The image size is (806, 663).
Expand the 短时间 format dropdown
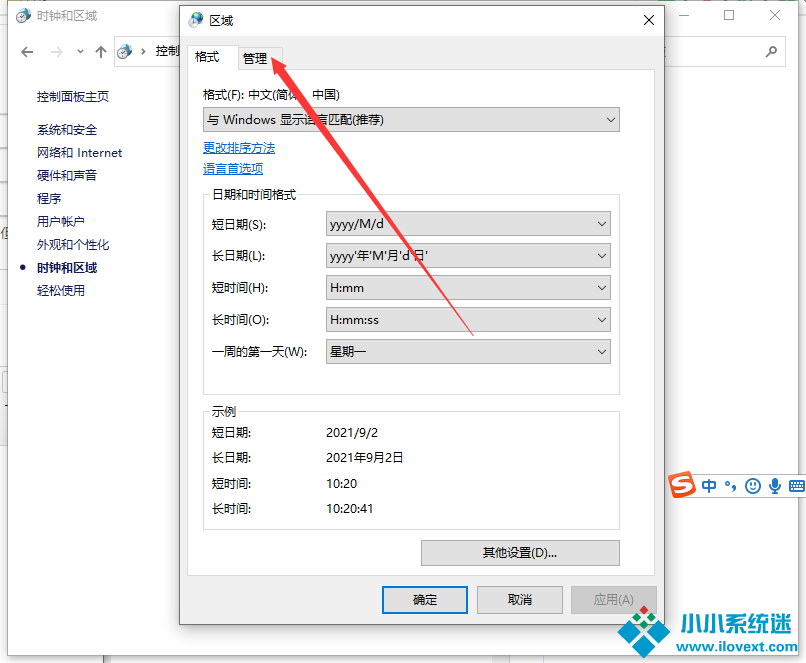coord(468,288)
